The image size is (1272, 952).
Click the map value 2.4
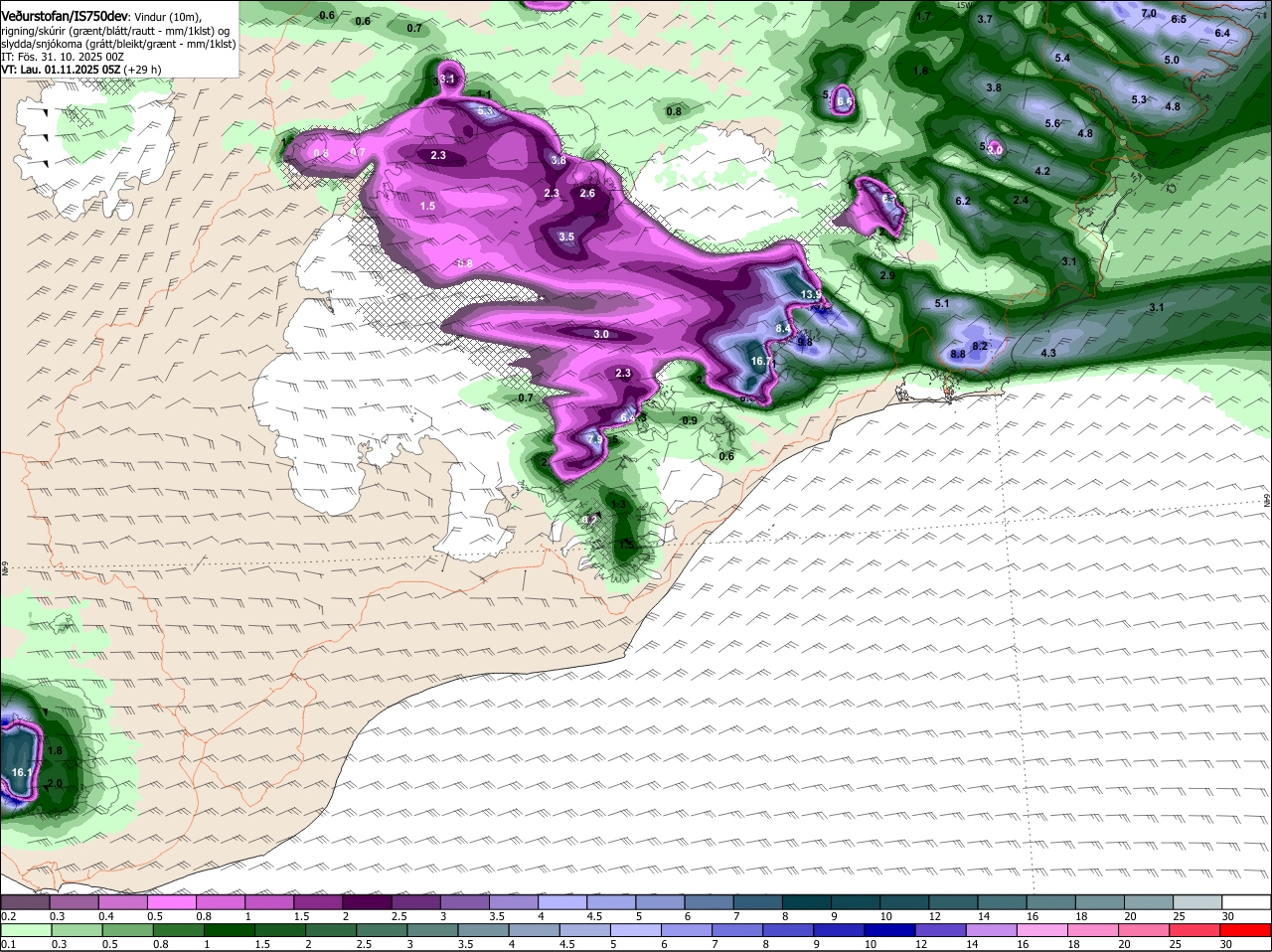coord(1021,200)
